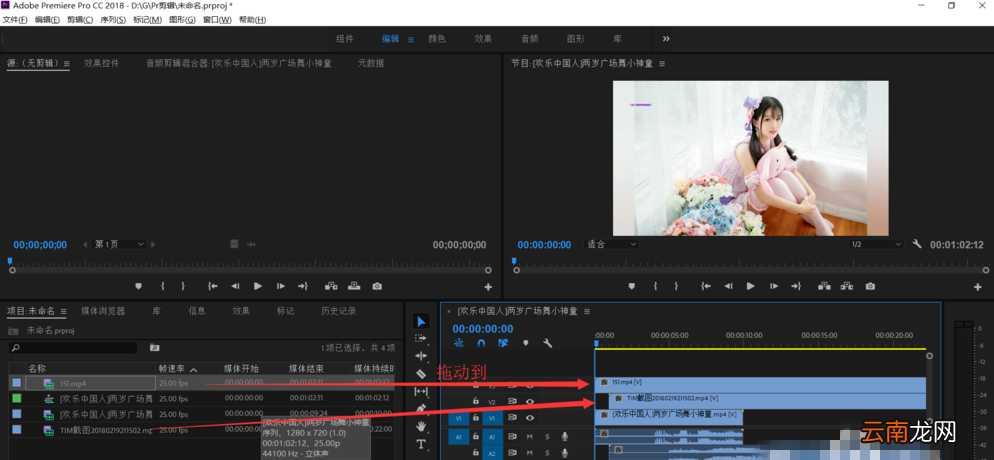Screen dimensions: 994x460
Task: Open playback resolution dropdown showing 1/2
Action: pyautogui.click(x=876, y=244)
